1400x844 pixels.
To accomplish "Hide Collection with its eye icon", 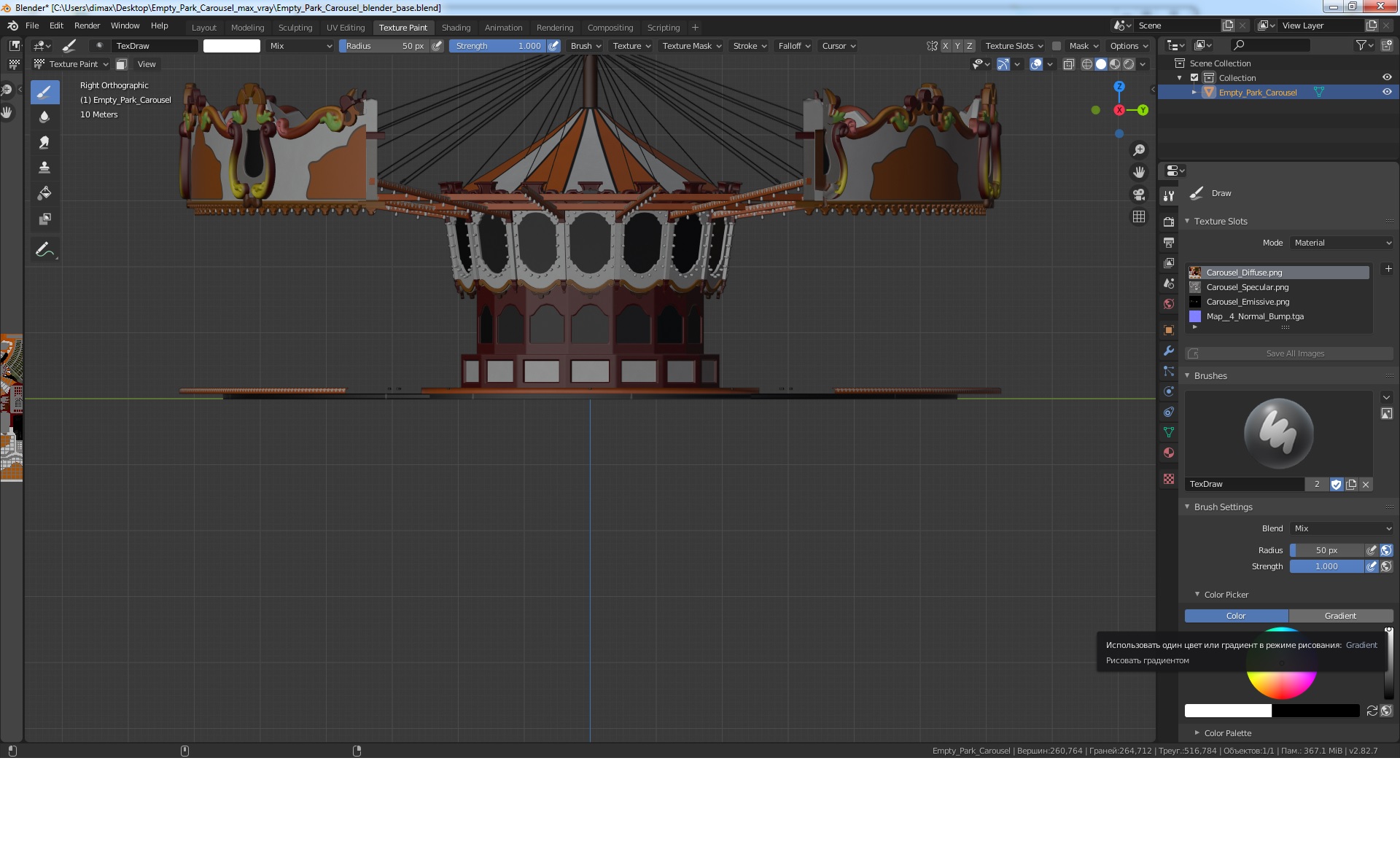I will [x=1387, y=77].
